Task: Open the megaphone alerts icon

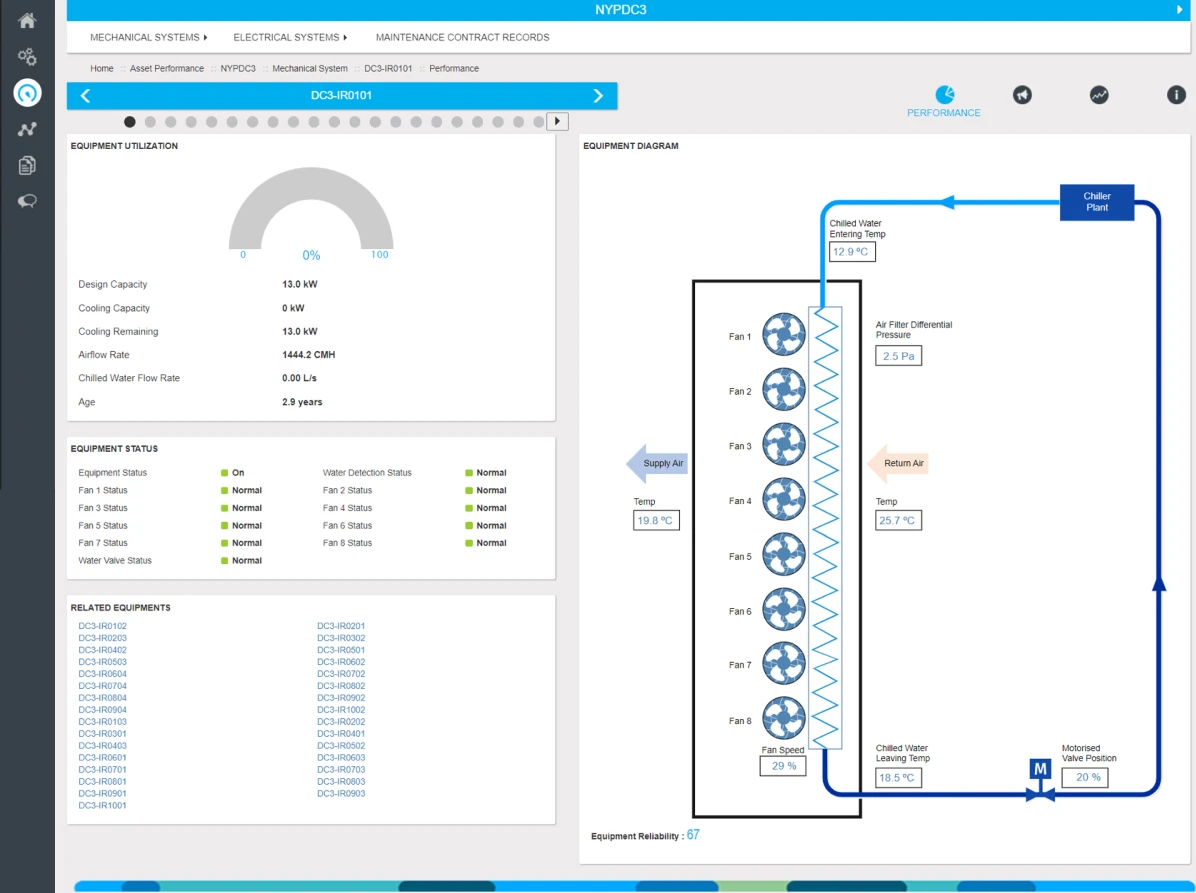Action: point(1022,95)
